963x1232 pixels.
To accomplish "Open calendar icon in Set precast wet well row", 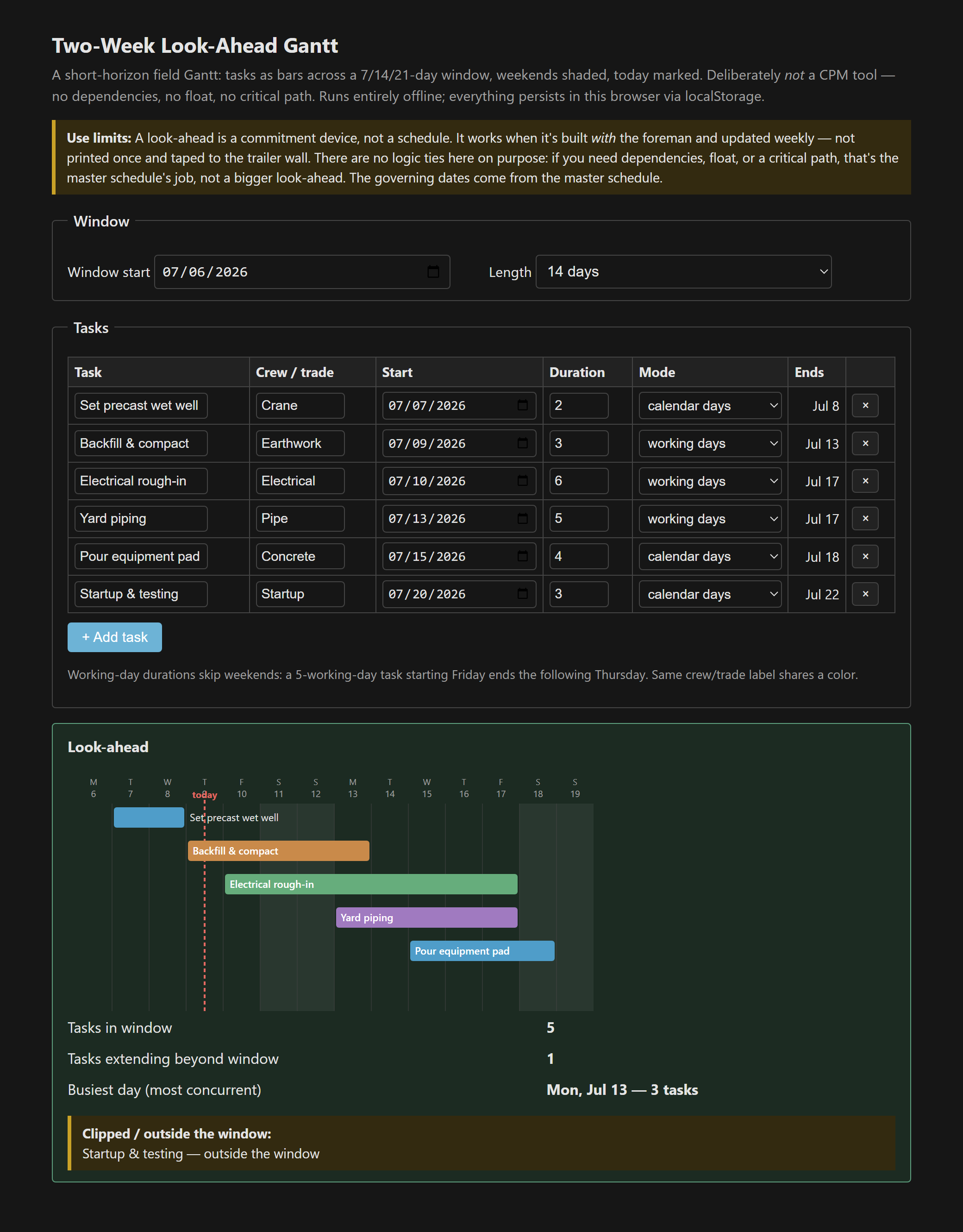I will (523, 406).
